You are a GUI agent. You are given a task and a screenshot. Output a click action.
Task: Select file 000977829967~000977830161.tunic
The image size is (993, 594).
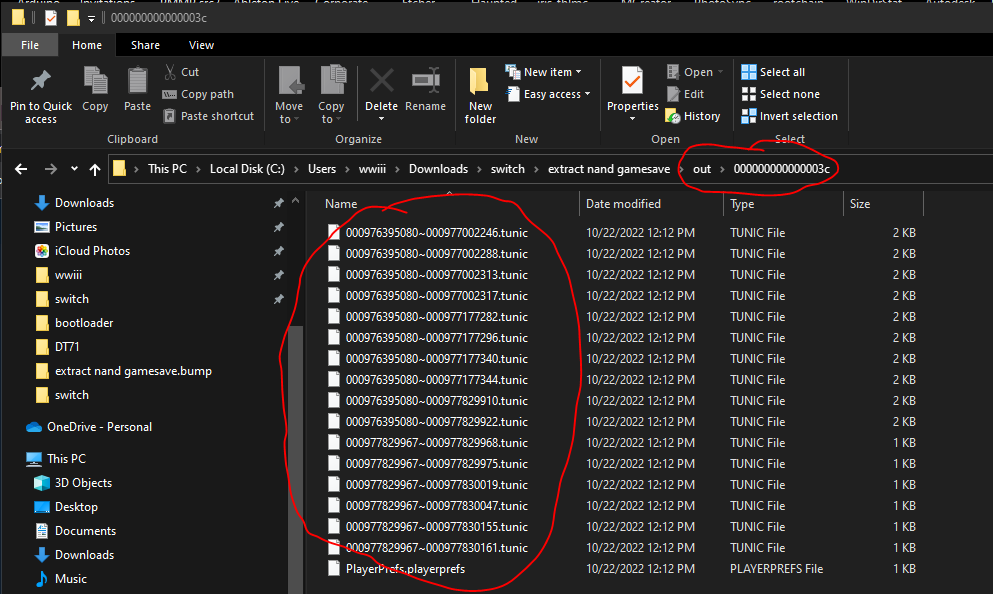tap(436, 548)
